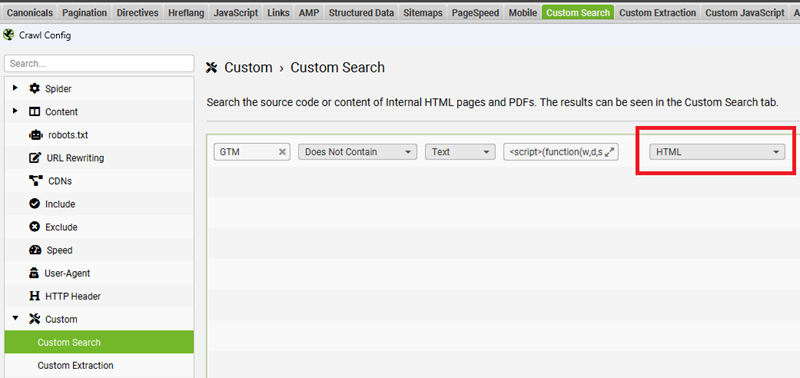The width and height of the screenshot is (800, 378).
Task: Switch to the Canonicals tab
Action: 29,13
